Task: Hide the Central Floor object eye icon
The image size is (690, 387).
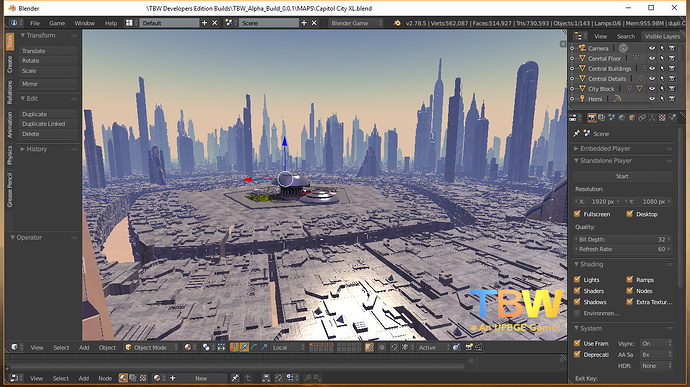Action: pyautogui.click(x=652, y=58)
